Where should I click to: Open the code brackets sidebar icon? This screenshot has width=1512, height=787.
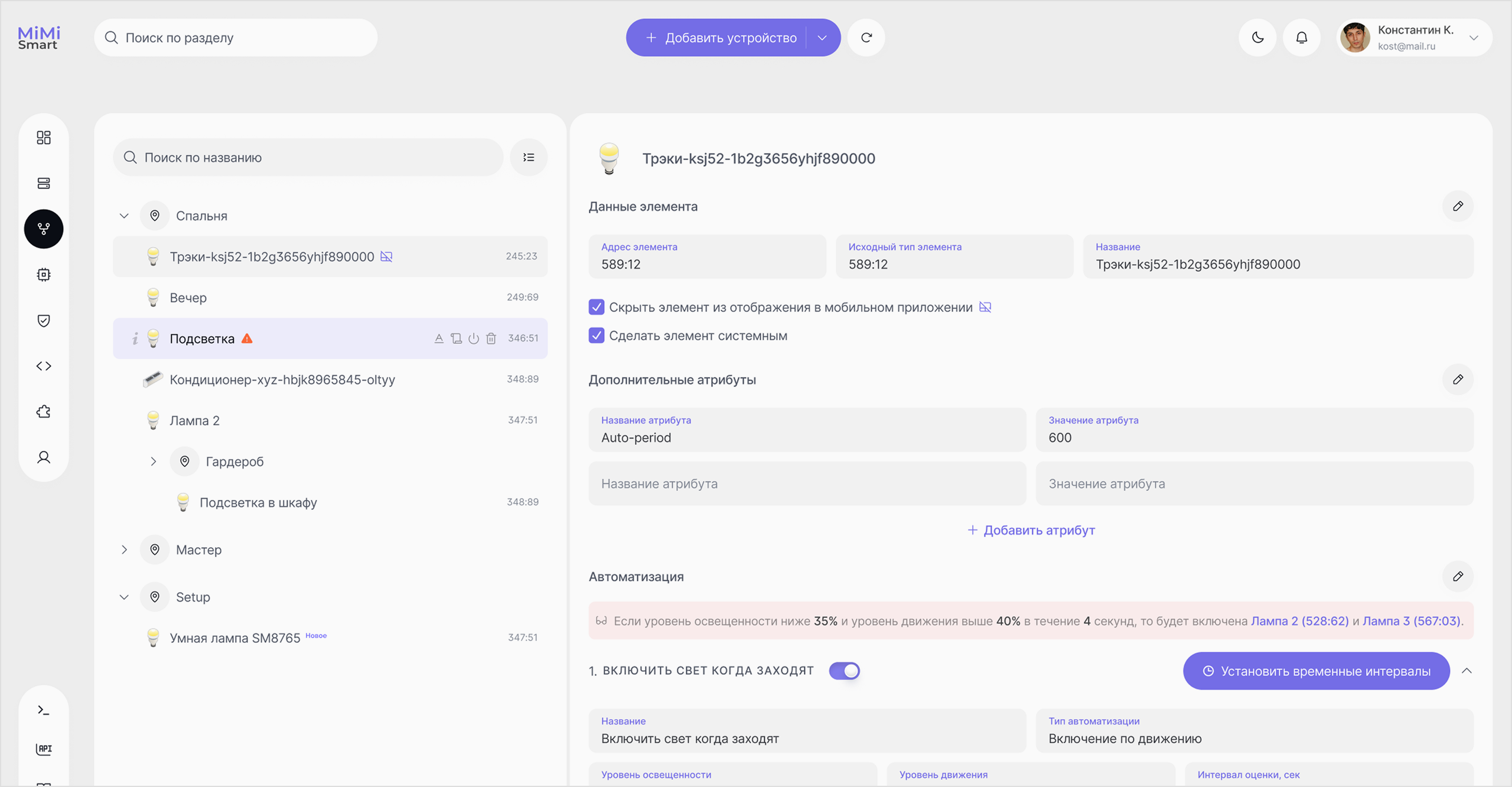(44, 366)
